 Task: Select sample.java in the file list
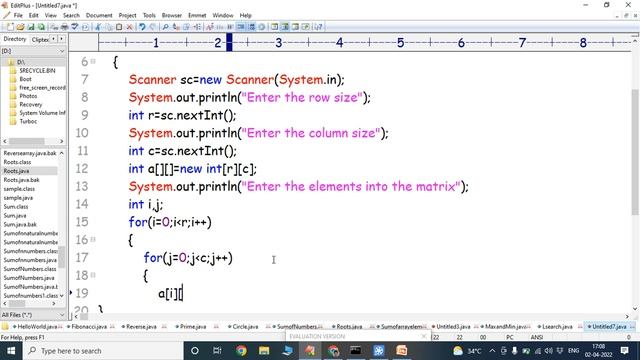coord(18,198)
